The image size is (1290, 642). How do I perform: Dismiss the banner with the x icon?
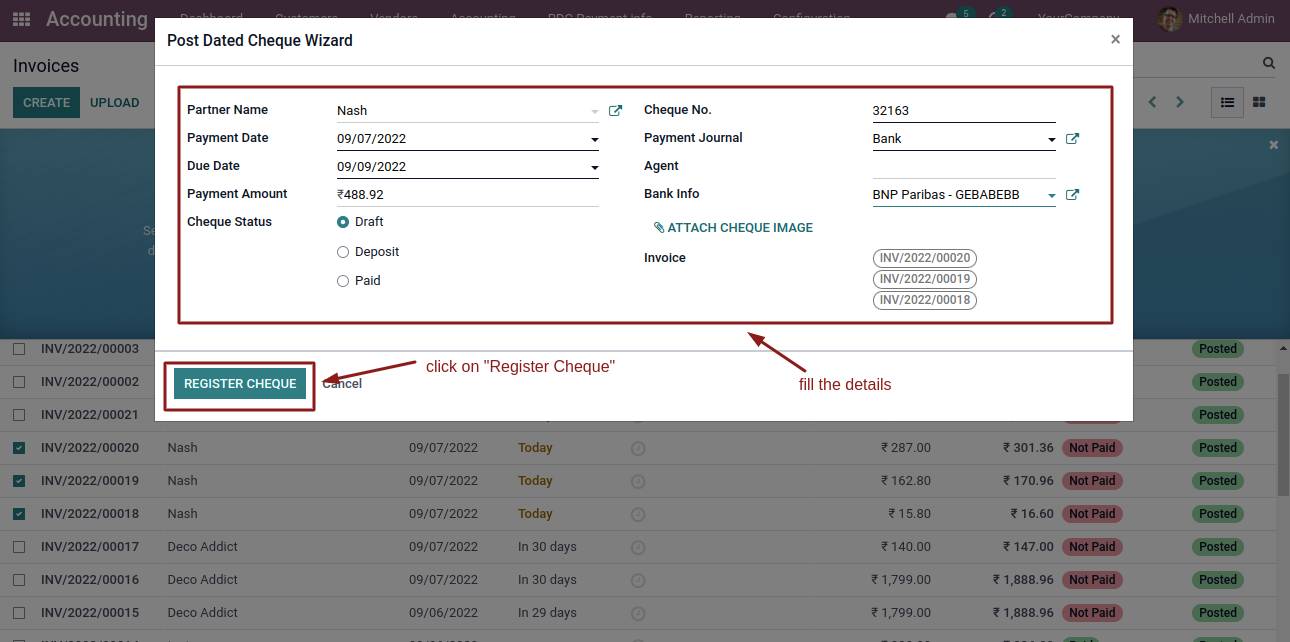(1274, 145)
